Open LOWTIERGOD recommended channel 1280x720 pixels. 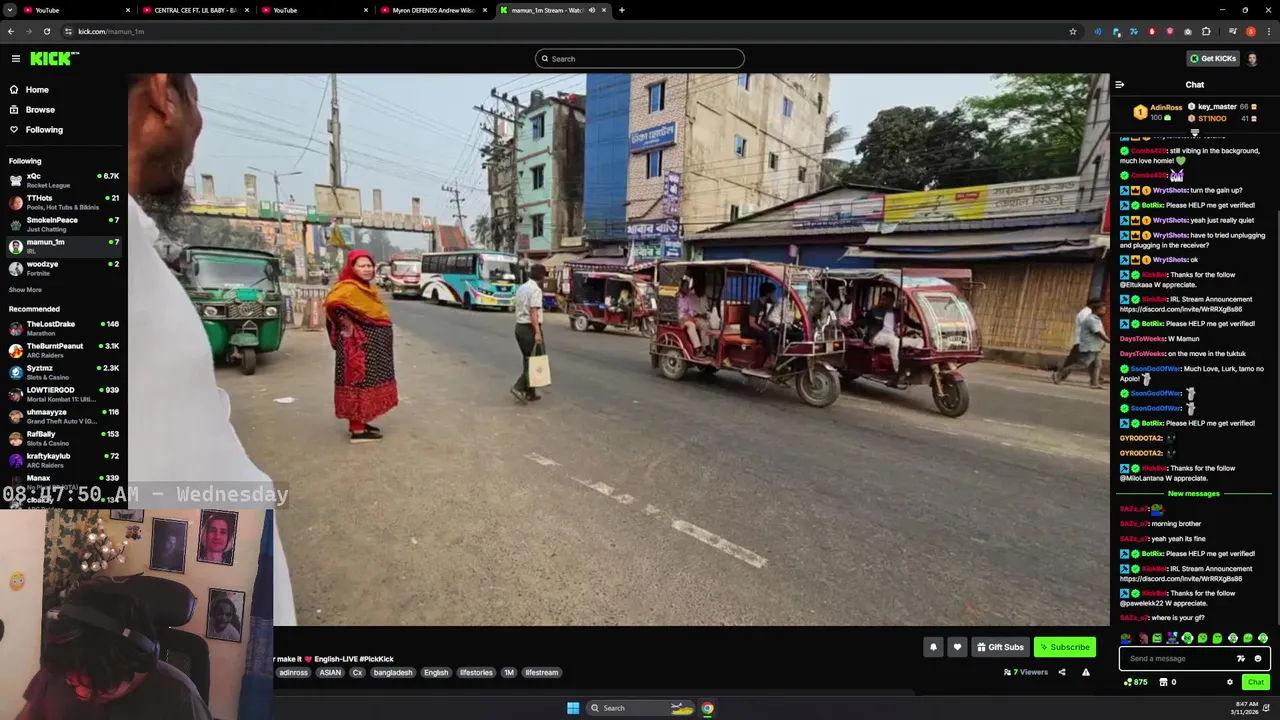(64, 394)
